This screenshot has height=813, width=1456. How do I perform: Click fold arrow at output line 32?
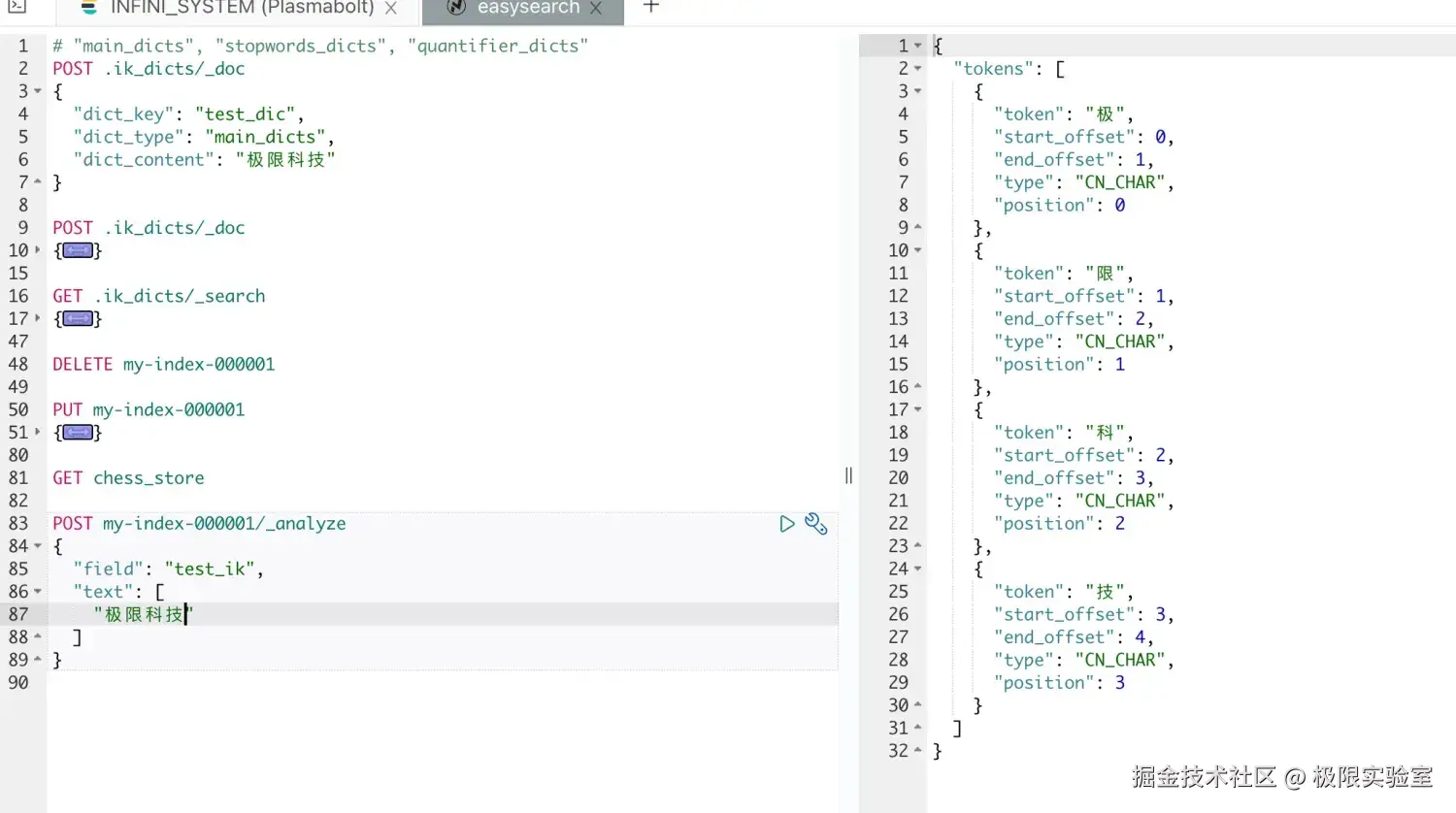coord(918,751)
